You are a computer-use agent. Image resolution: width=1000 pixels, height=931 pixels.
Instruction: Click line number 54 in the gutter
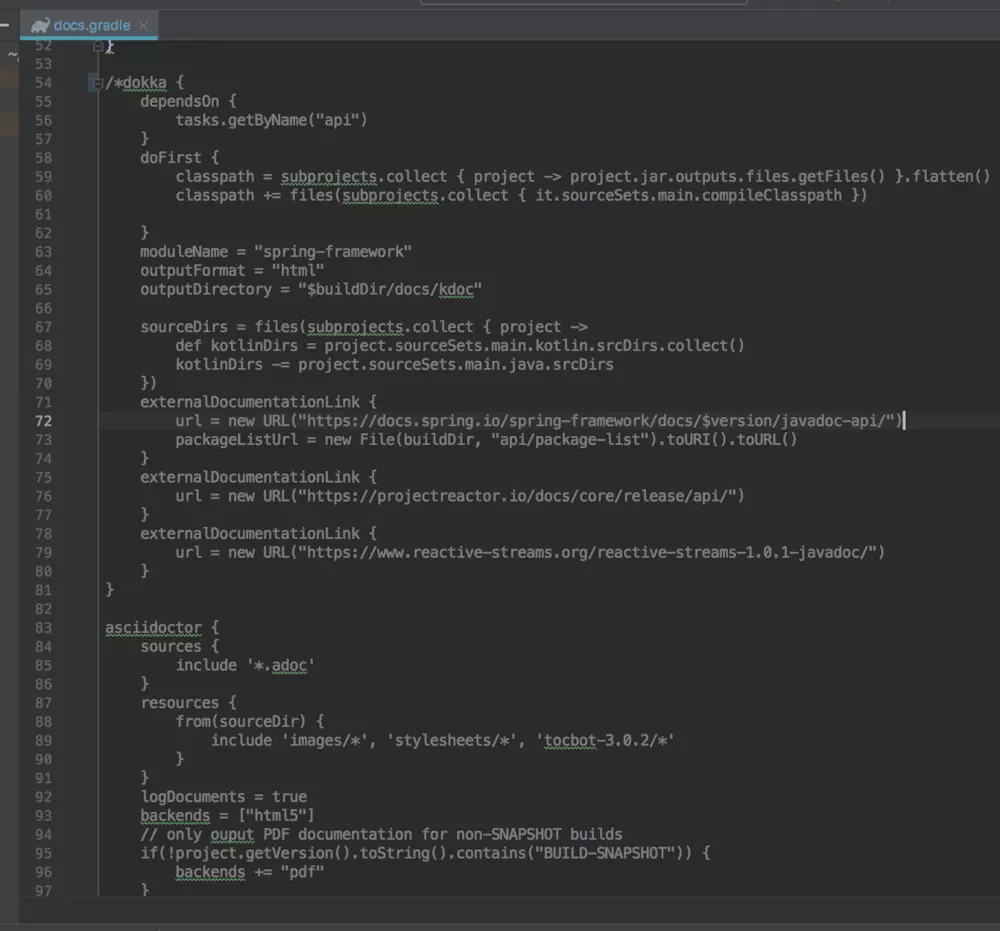[x=43, y=83]
